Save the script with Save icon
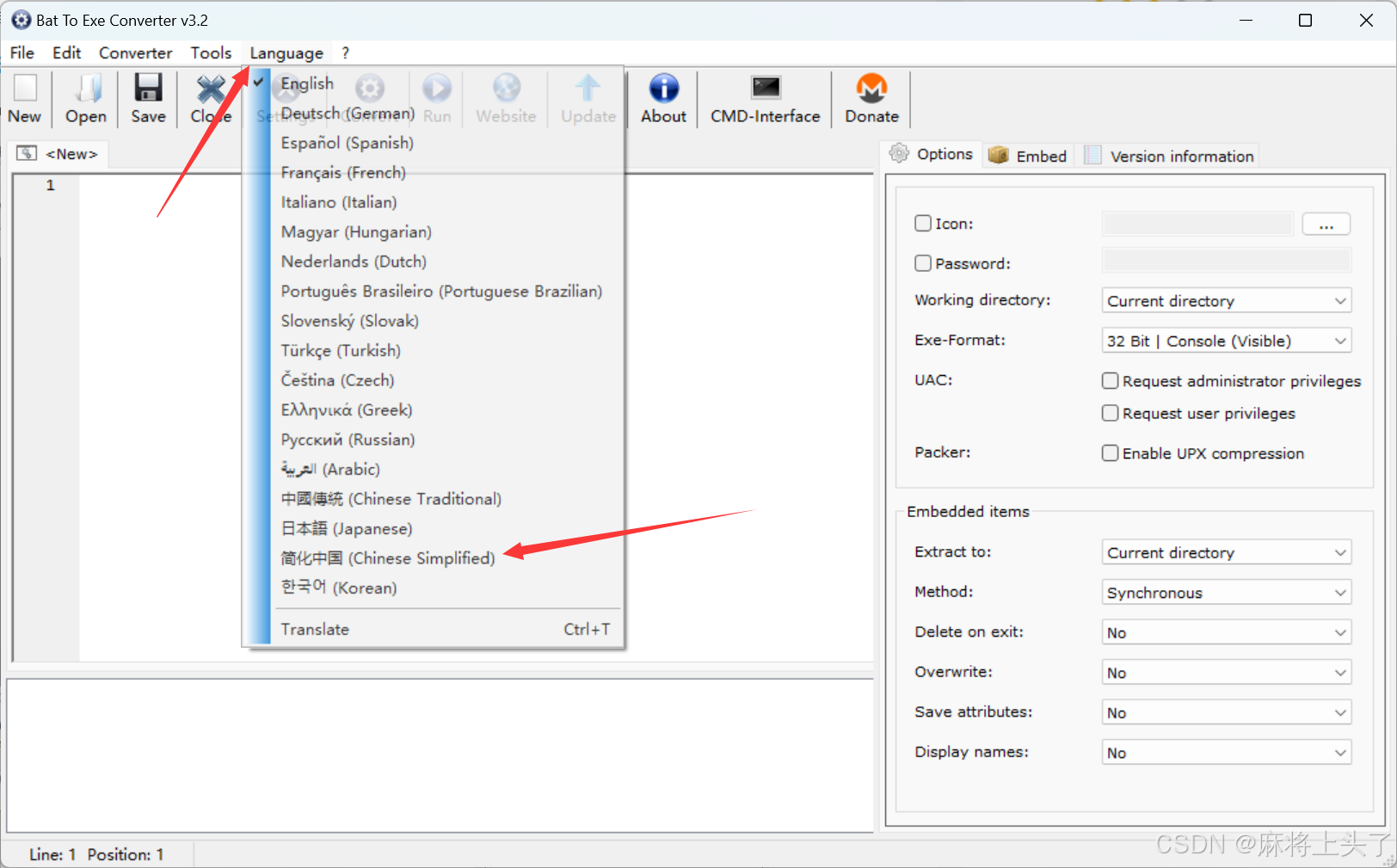The height and width of the screenshot is (868, 1397). click(x=148, y=89)
